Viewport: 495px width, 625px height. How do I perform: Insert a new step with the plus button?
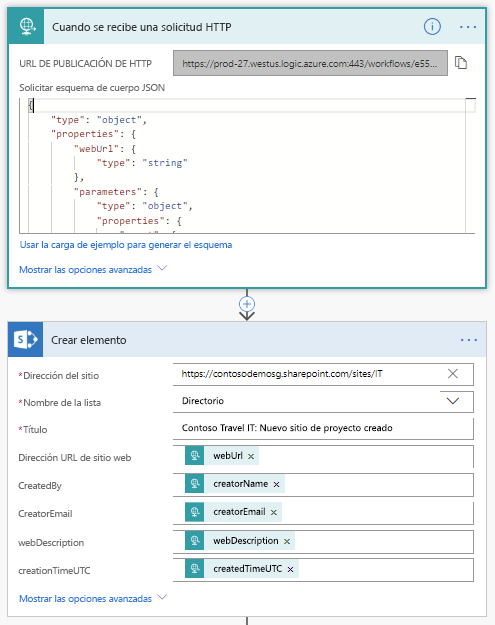(x=247, y=304)
